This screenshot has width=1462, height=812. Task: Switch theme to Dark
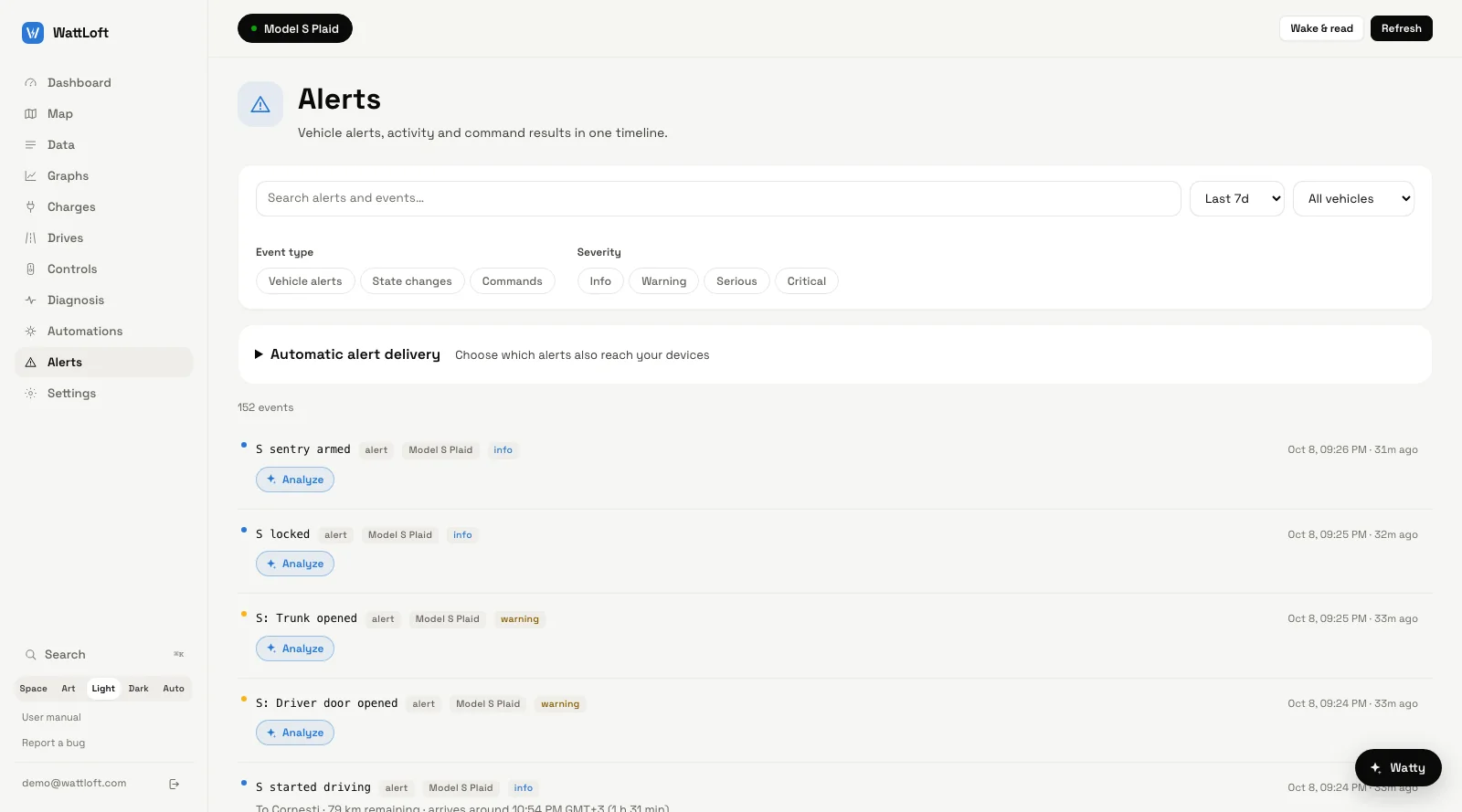(x=139, y=689)
